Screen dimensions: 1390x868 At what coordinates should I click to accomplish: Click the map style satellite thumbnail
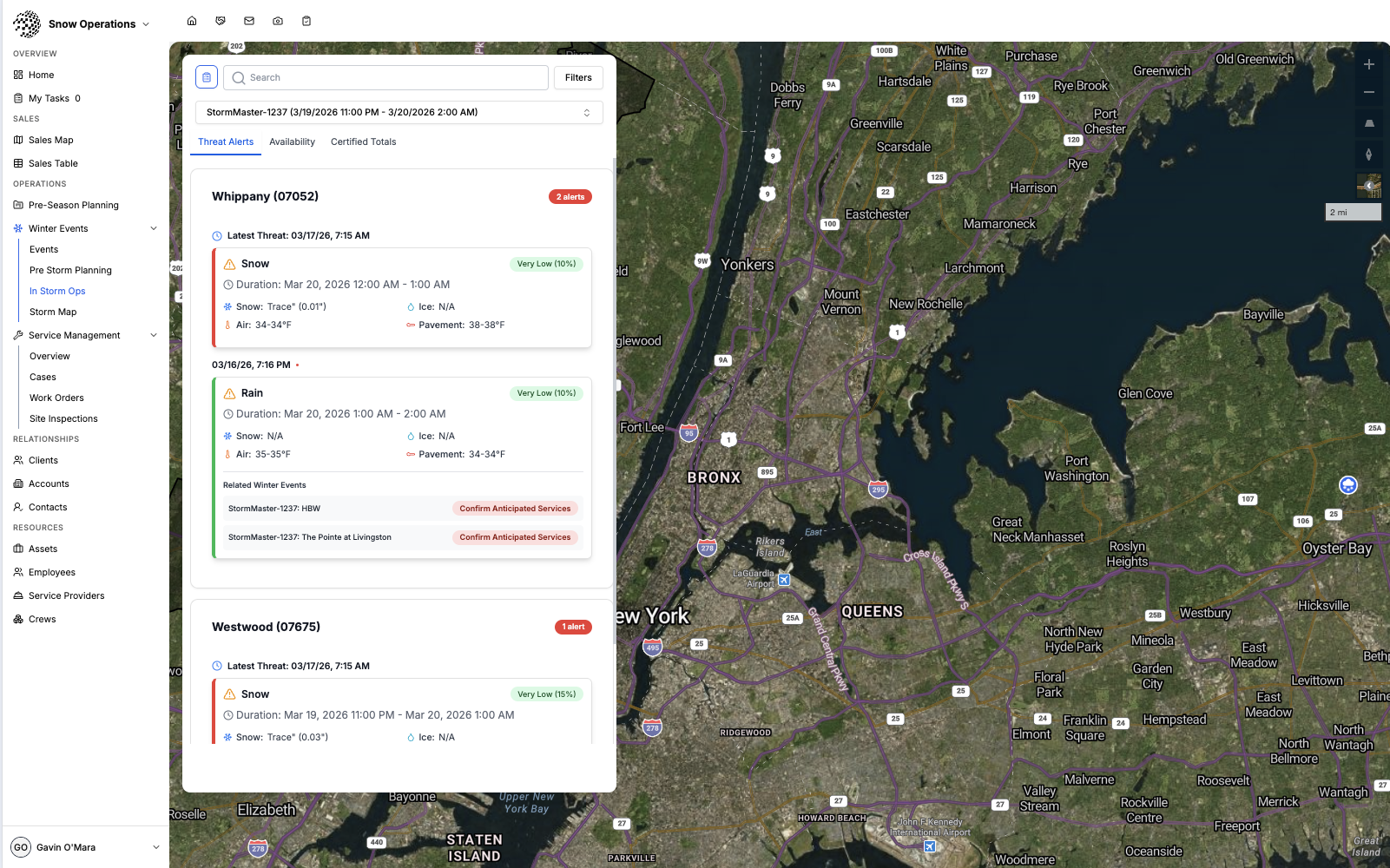(1368, 185)
